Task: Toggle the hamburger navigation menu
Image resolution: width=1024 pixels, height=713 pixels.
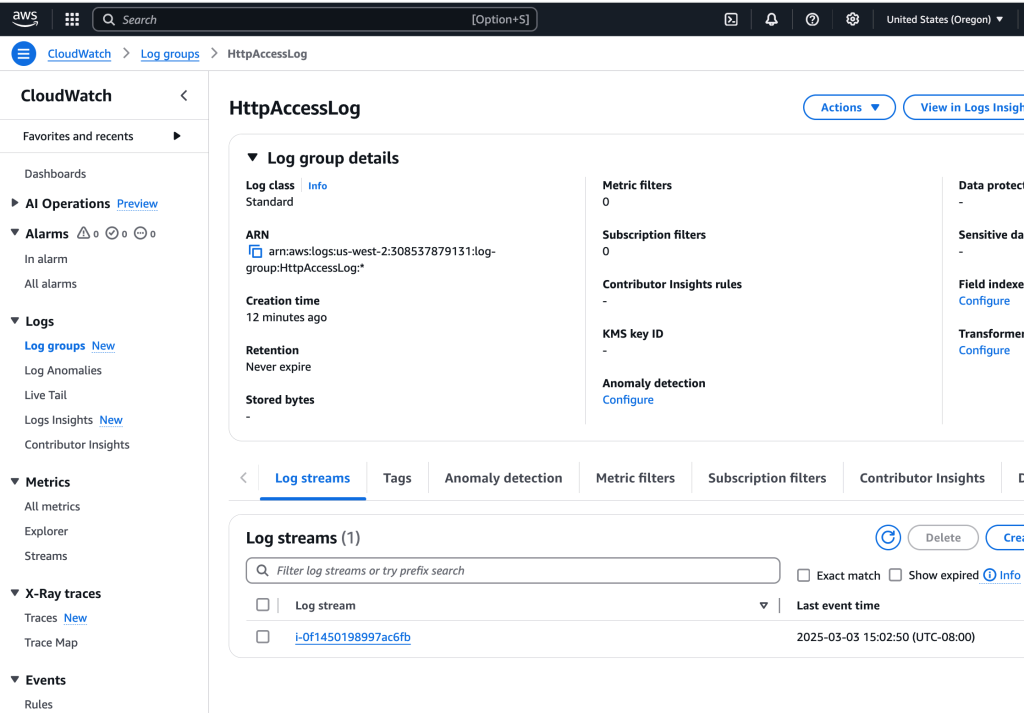Action: (24, 54)
